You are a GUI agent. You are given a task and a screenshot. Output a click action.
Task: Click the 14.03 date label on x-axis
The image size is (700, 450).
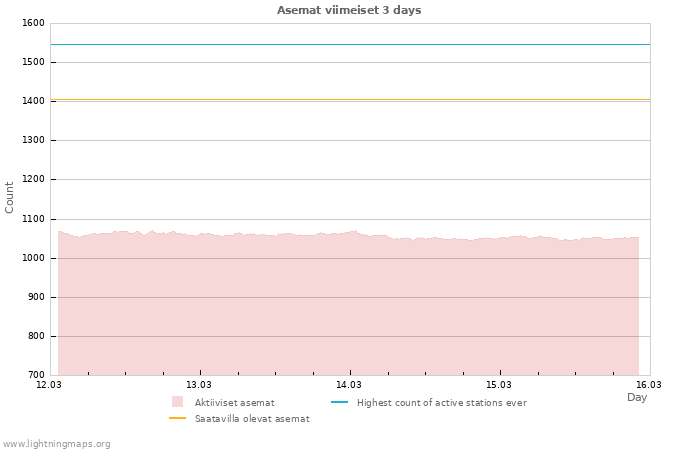tap(349, 384)
